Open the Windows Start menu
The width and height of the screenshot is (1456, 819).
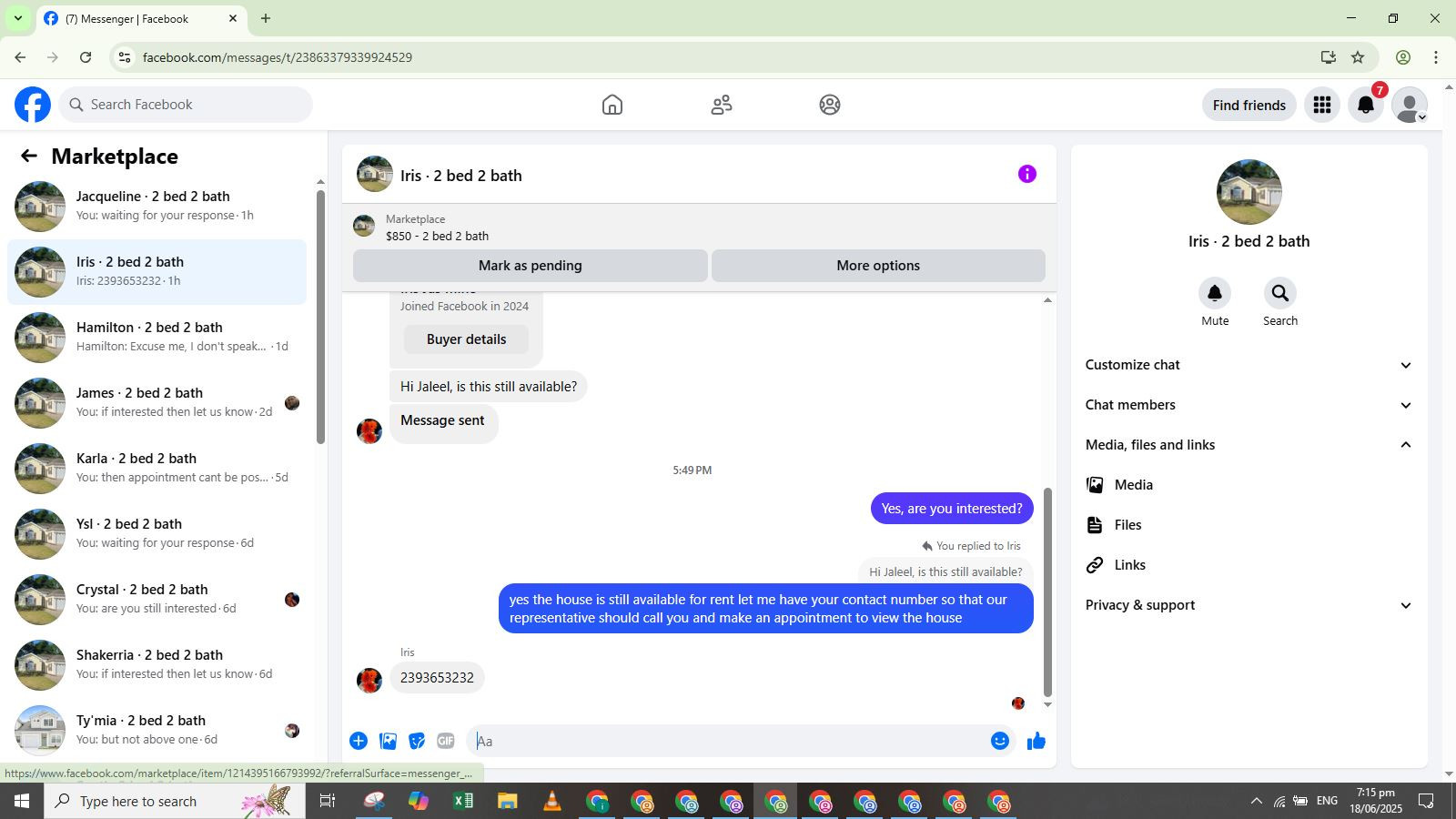pos(22,801)
